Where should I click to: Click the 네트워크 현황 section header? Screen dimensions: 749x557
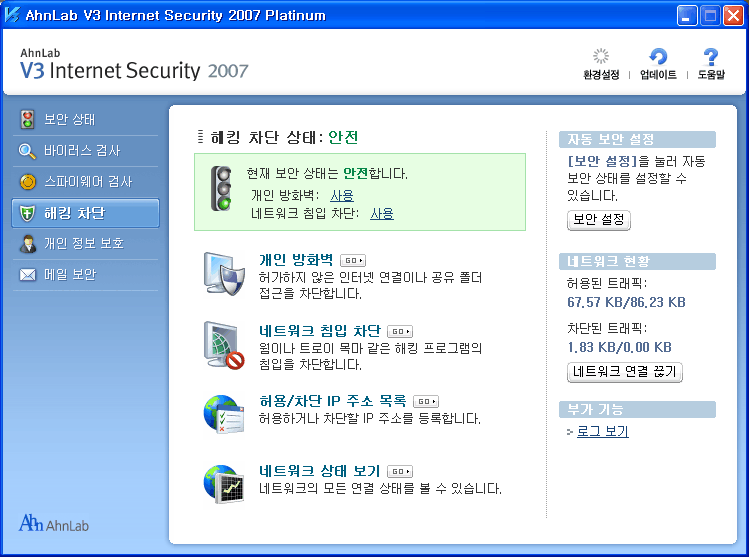click(637, 261)
